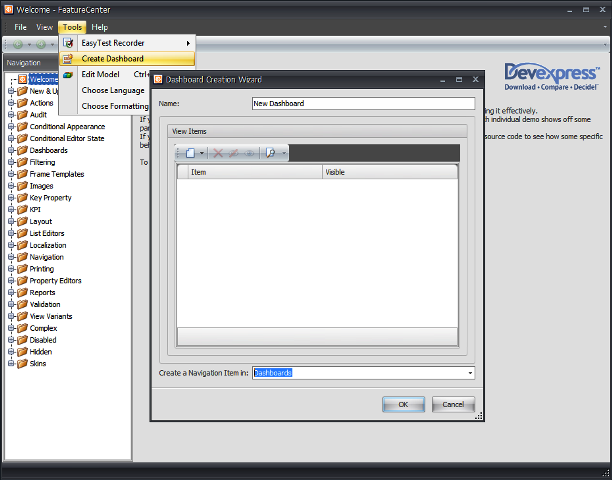Click the Create Dashboard menu icon

coord(68,59)
